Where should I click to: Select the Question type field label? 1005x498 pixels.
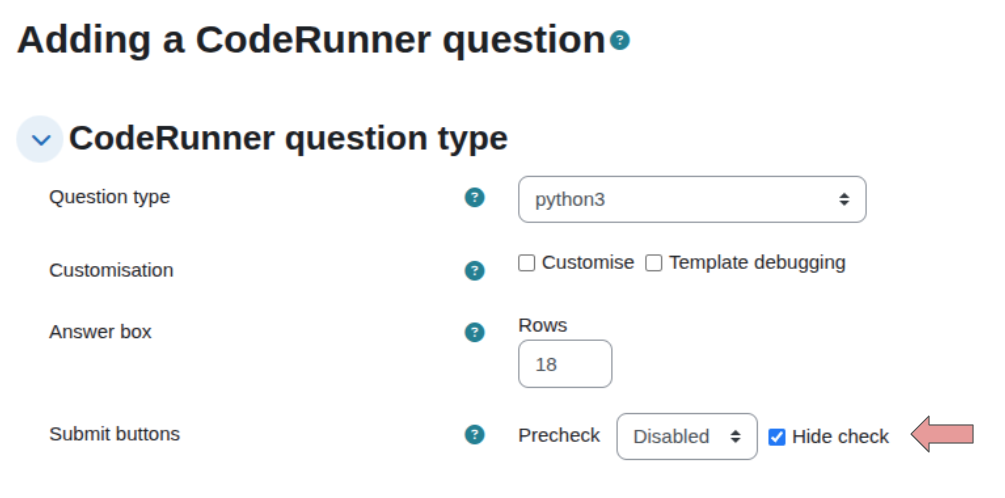pos(109,197)
